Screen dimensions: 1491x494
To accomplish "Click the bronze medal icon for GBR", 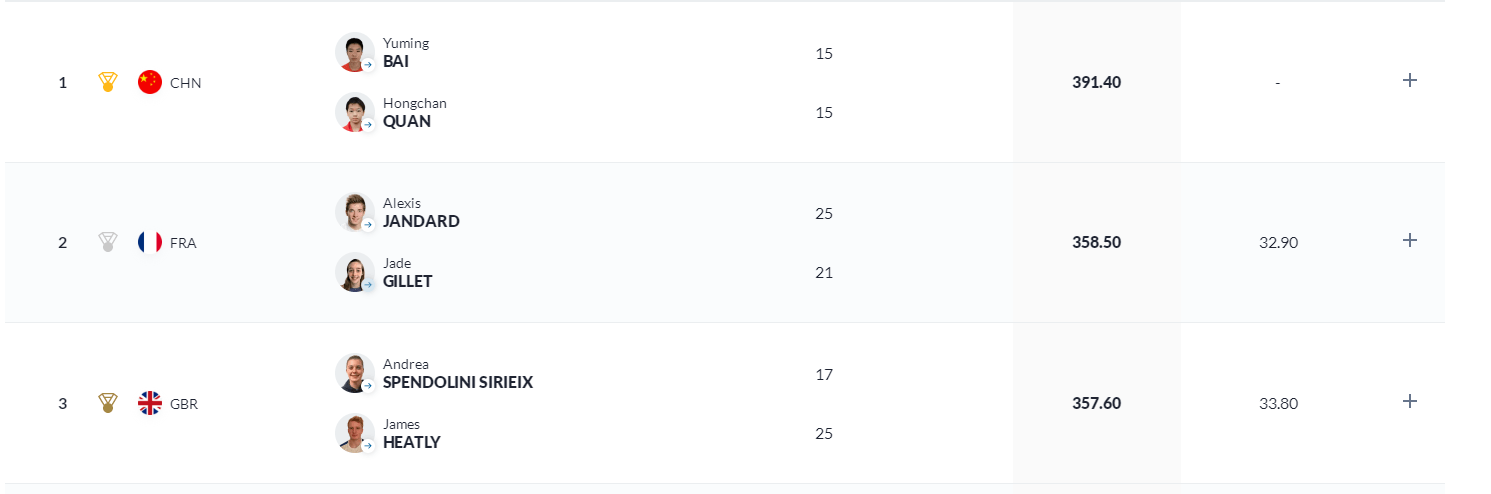I will [108, 403].
